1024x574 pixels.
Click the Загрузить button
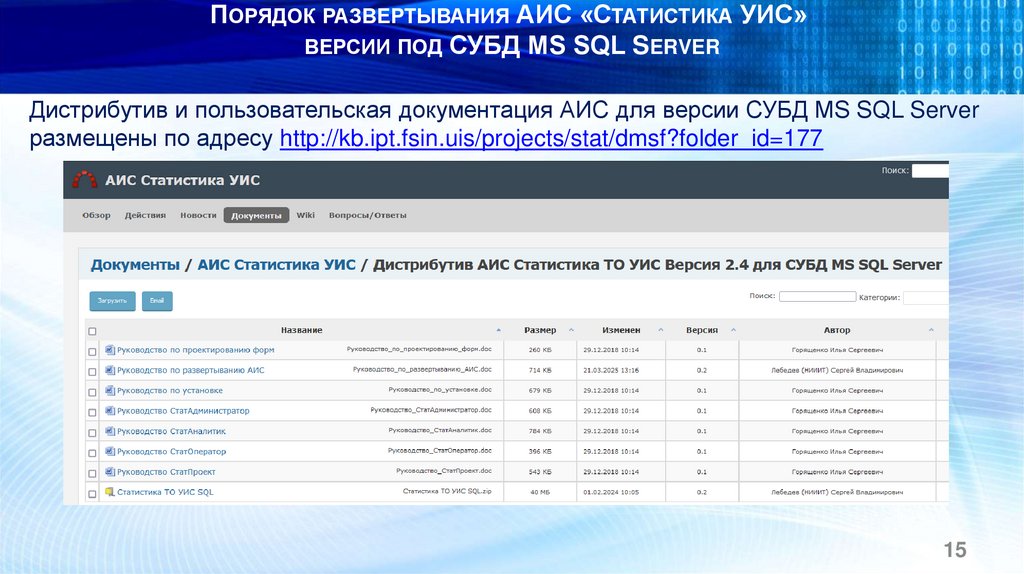(112, 300)
